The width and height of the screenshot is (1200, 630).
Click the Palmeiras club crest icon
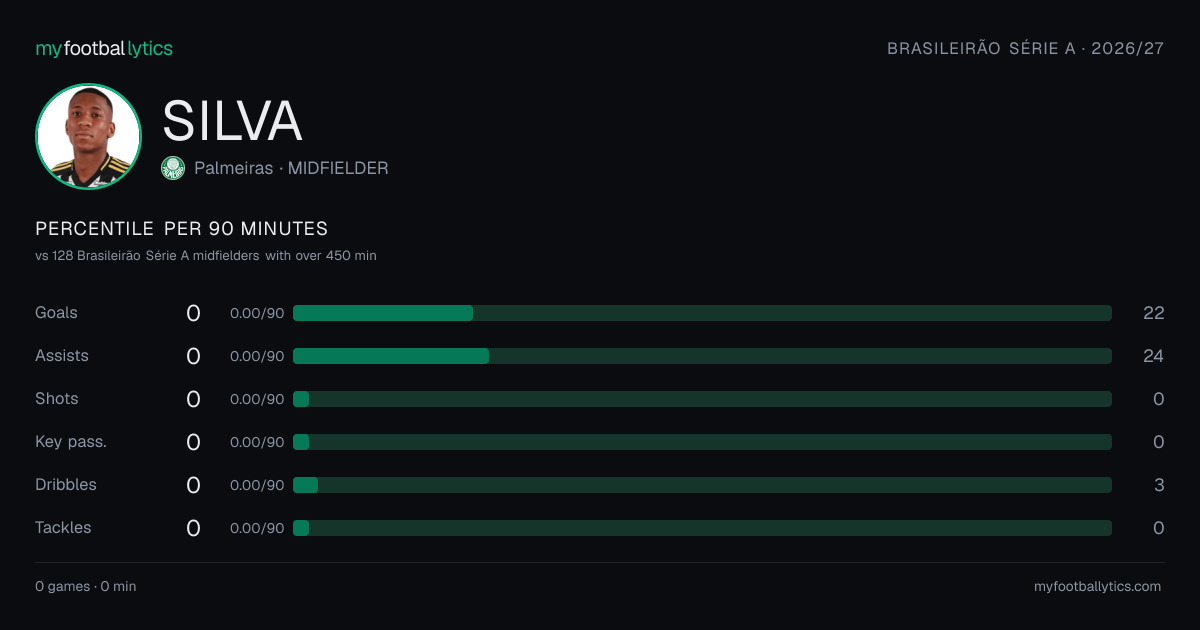pos(173,168)
